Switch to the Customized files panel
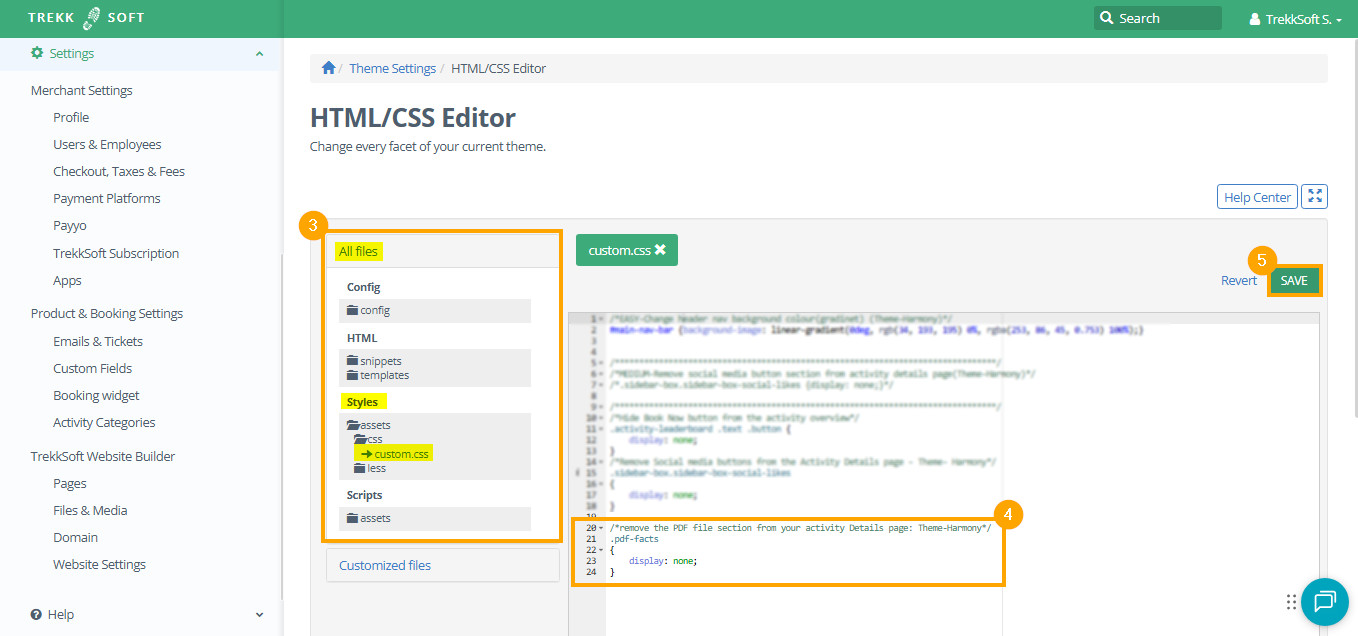The width and height of the screenshot is (1358, 636). click(x=385, y=565)
